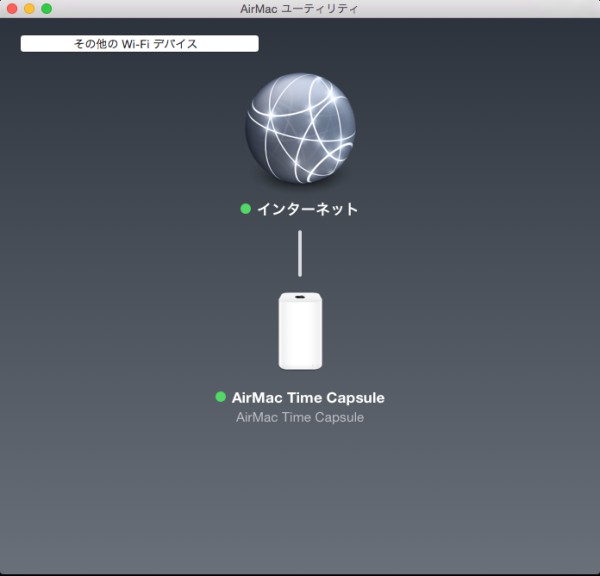Zoom the window with the green button
This screenshot has width=600, height=576.
pos(47,8)
